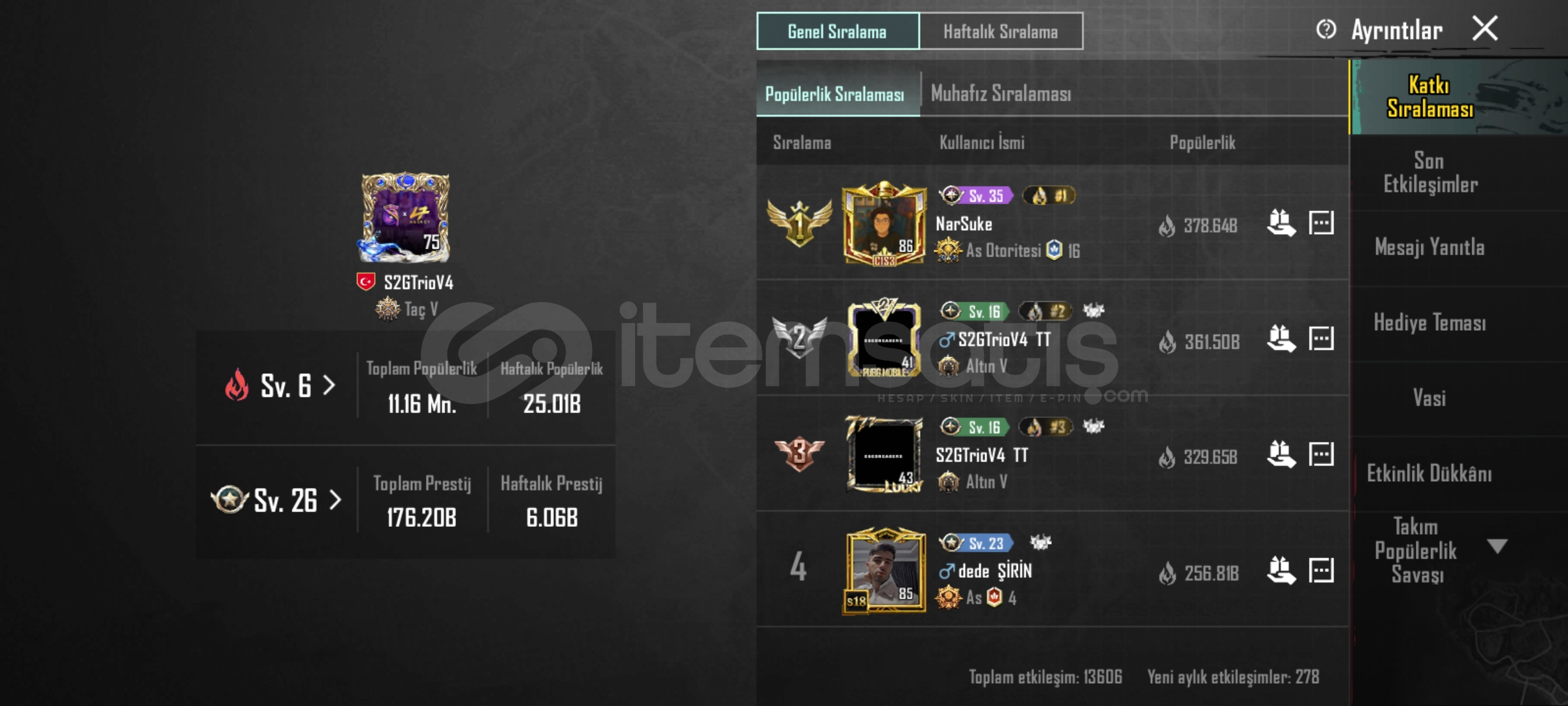Screen dimensions: 1568x706
Task: Expand the Sv. 6 popularity level chevron
Action: tap(329, 385)
